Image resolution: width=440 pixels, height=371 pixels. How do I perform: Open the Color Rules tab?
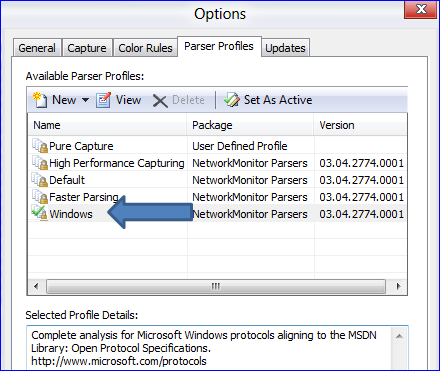tap(145, 48)
